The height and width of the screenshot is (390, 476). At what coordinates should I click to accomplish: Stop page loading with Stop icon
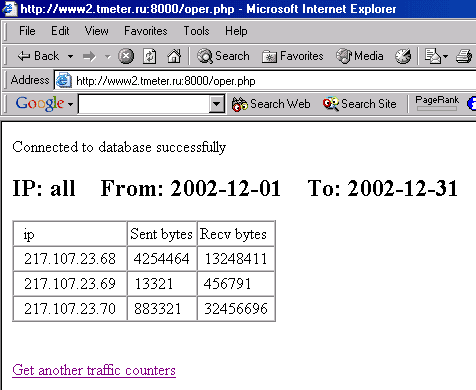(126, 56)
